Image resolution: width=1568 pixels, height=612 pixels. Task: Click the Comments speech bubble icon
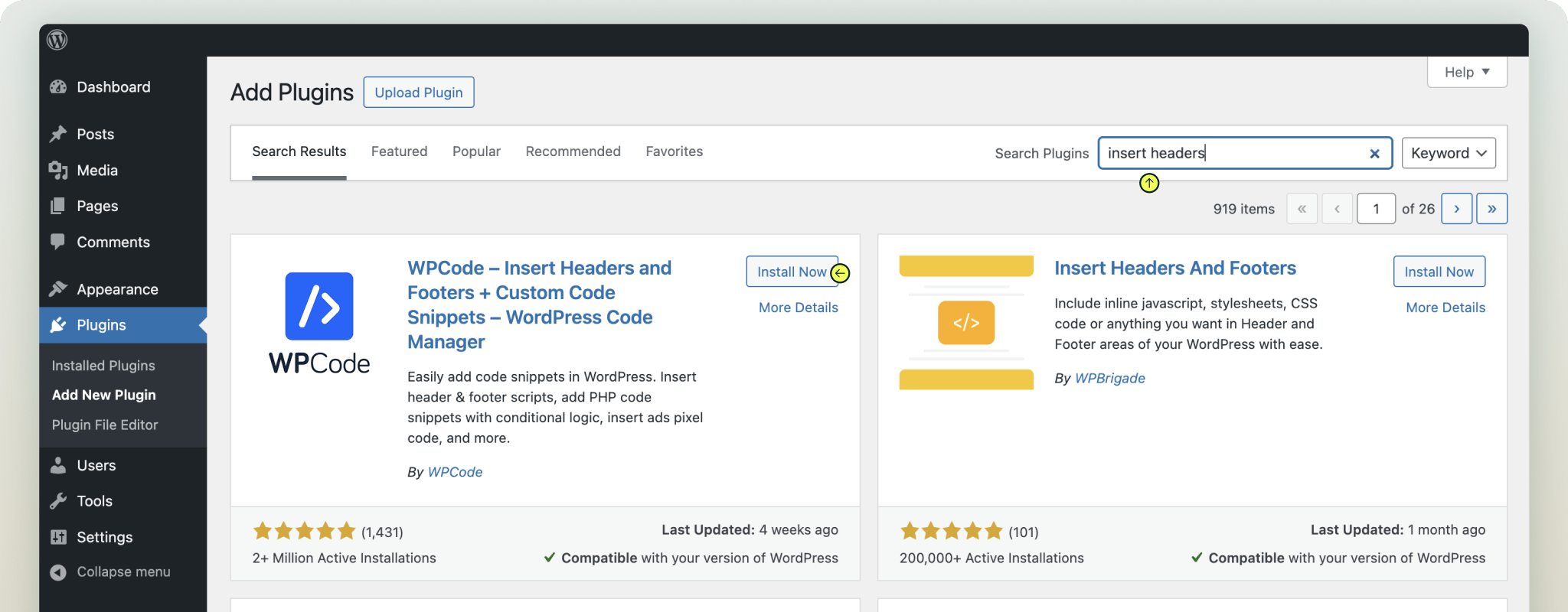click(x=58, y=242)
